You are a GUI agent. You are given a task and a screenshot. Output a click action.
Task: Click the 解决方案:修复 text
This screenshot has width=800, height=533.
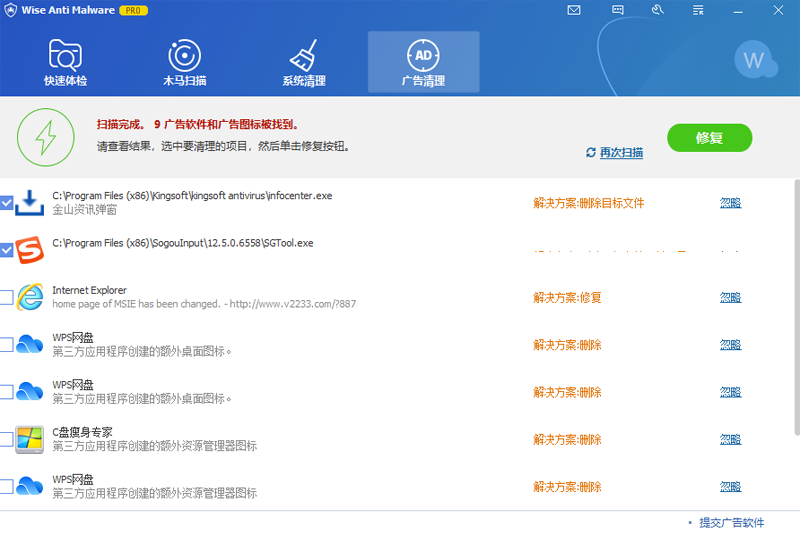(x=567, y=297)
